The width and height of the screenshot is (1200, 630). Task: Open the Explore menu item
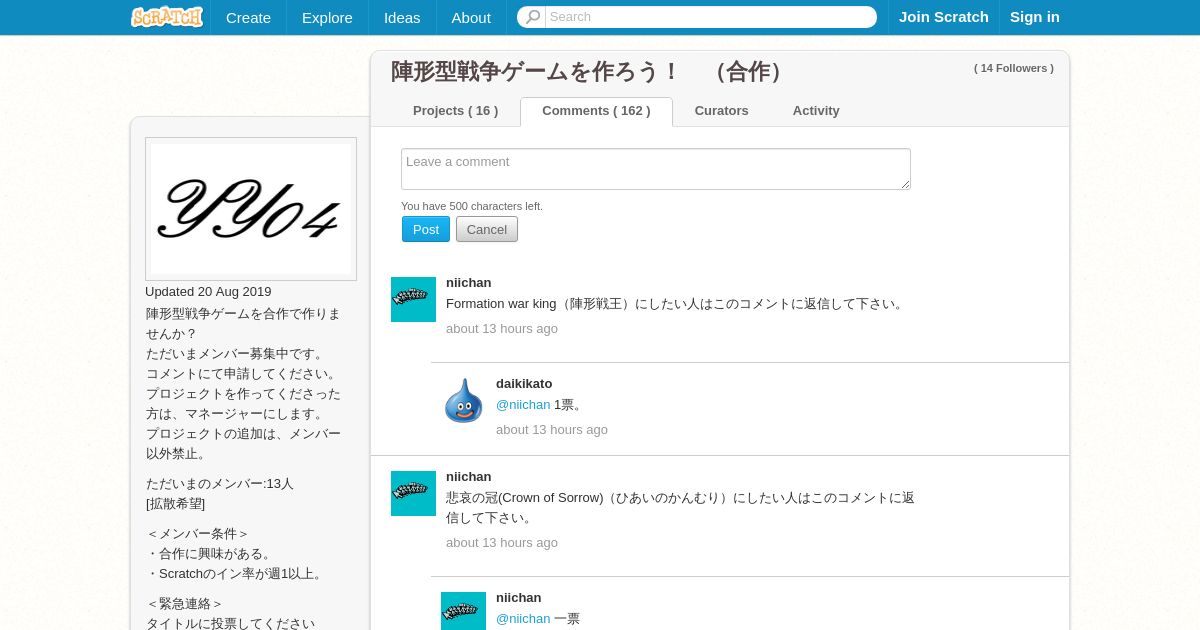(327, 17)
